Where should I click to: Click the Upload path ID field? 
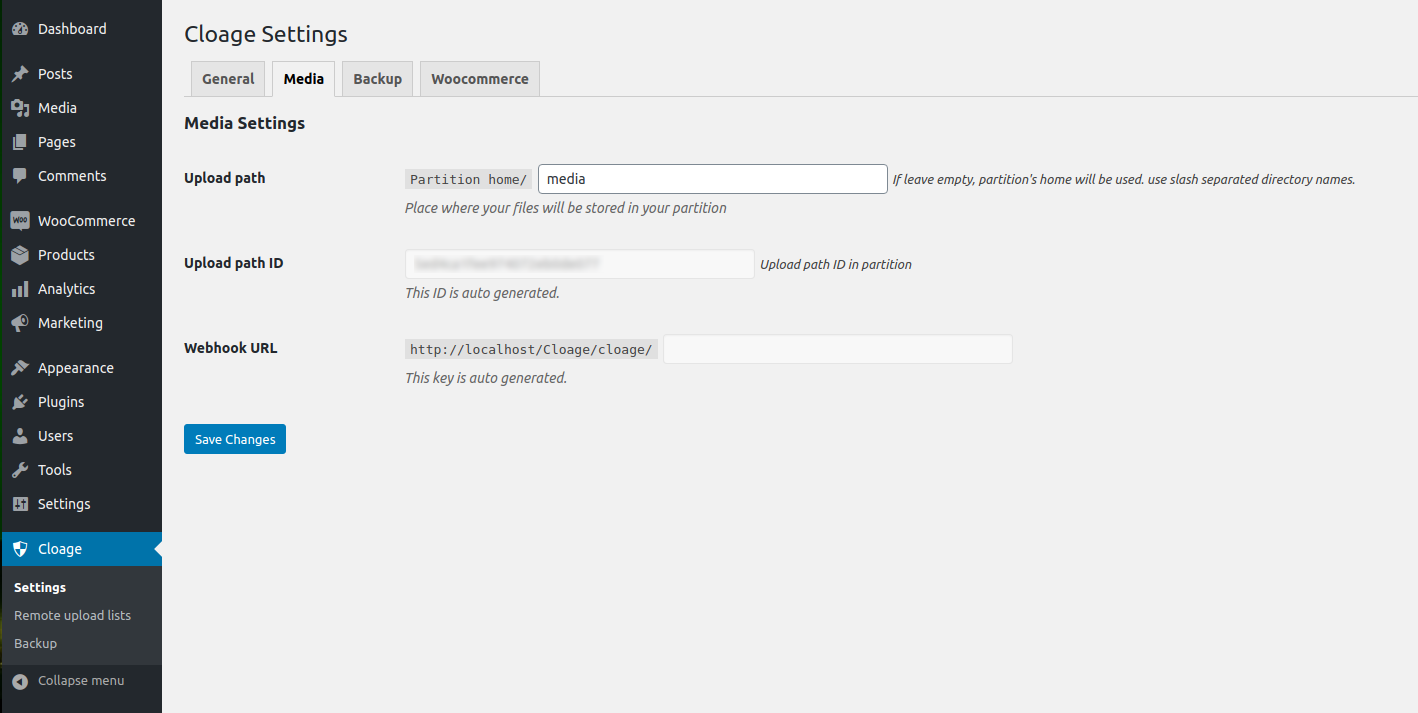coord(580,264)
